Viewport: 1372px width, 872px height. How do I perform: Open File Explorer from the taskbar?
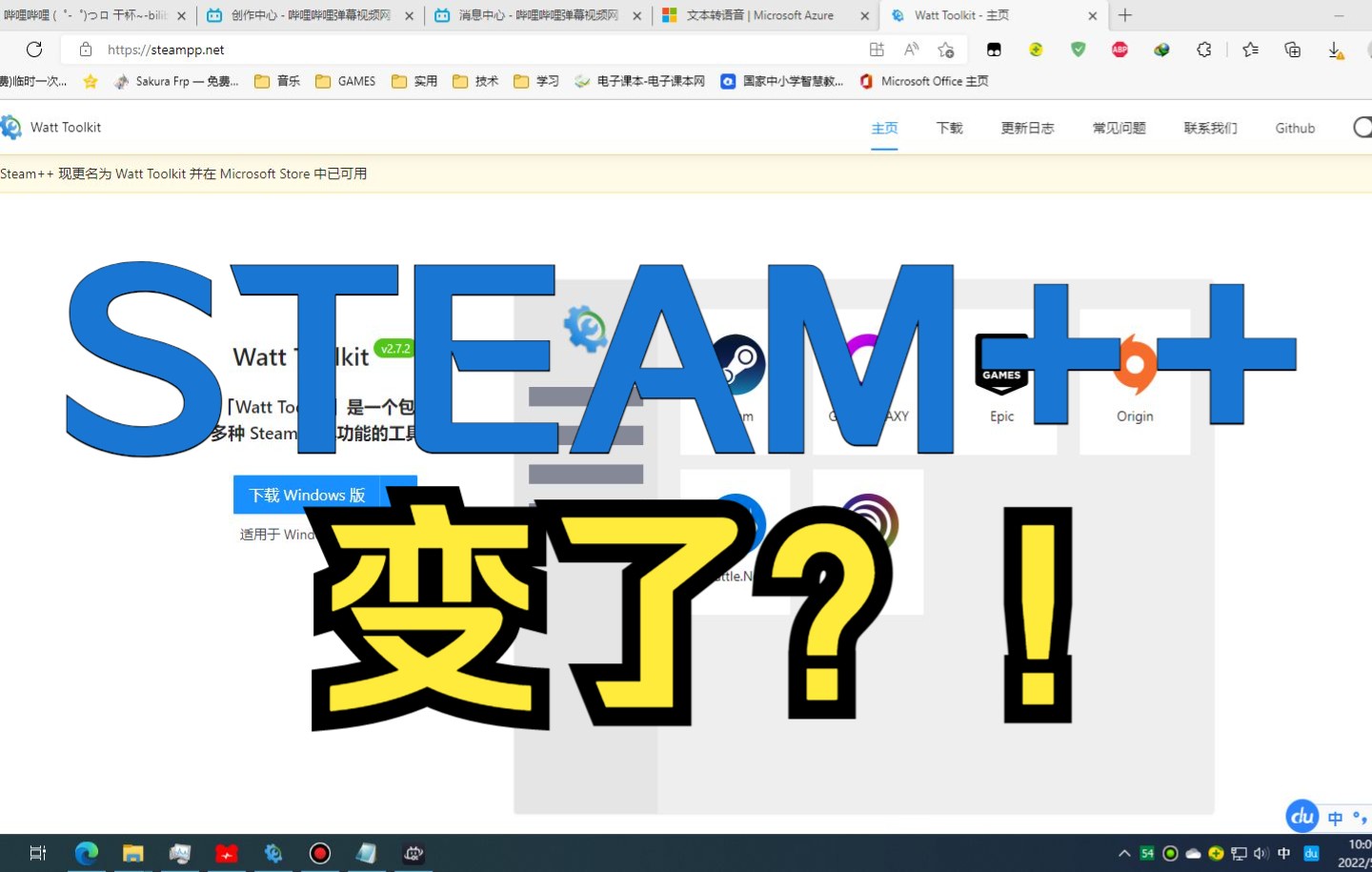click(132, 853)
